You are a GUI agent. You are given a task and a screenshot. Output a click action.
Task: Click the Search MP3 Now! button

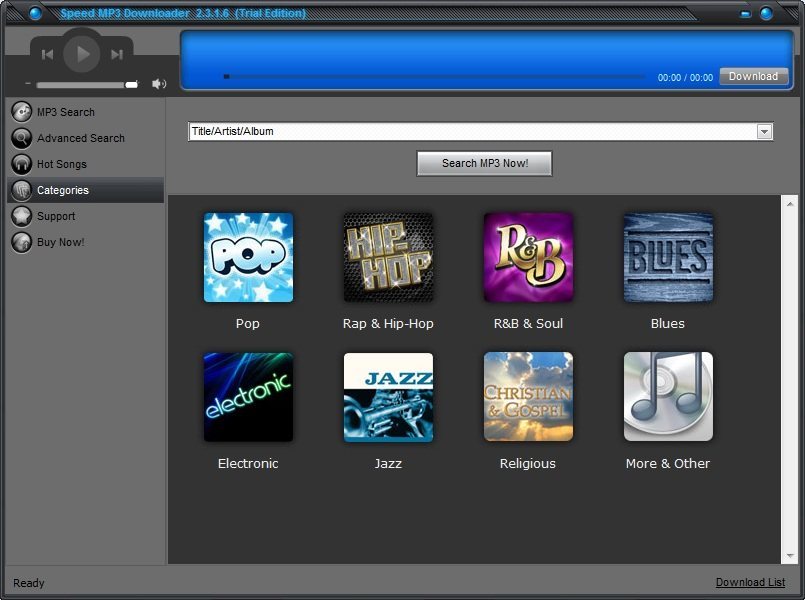(483, 163)
